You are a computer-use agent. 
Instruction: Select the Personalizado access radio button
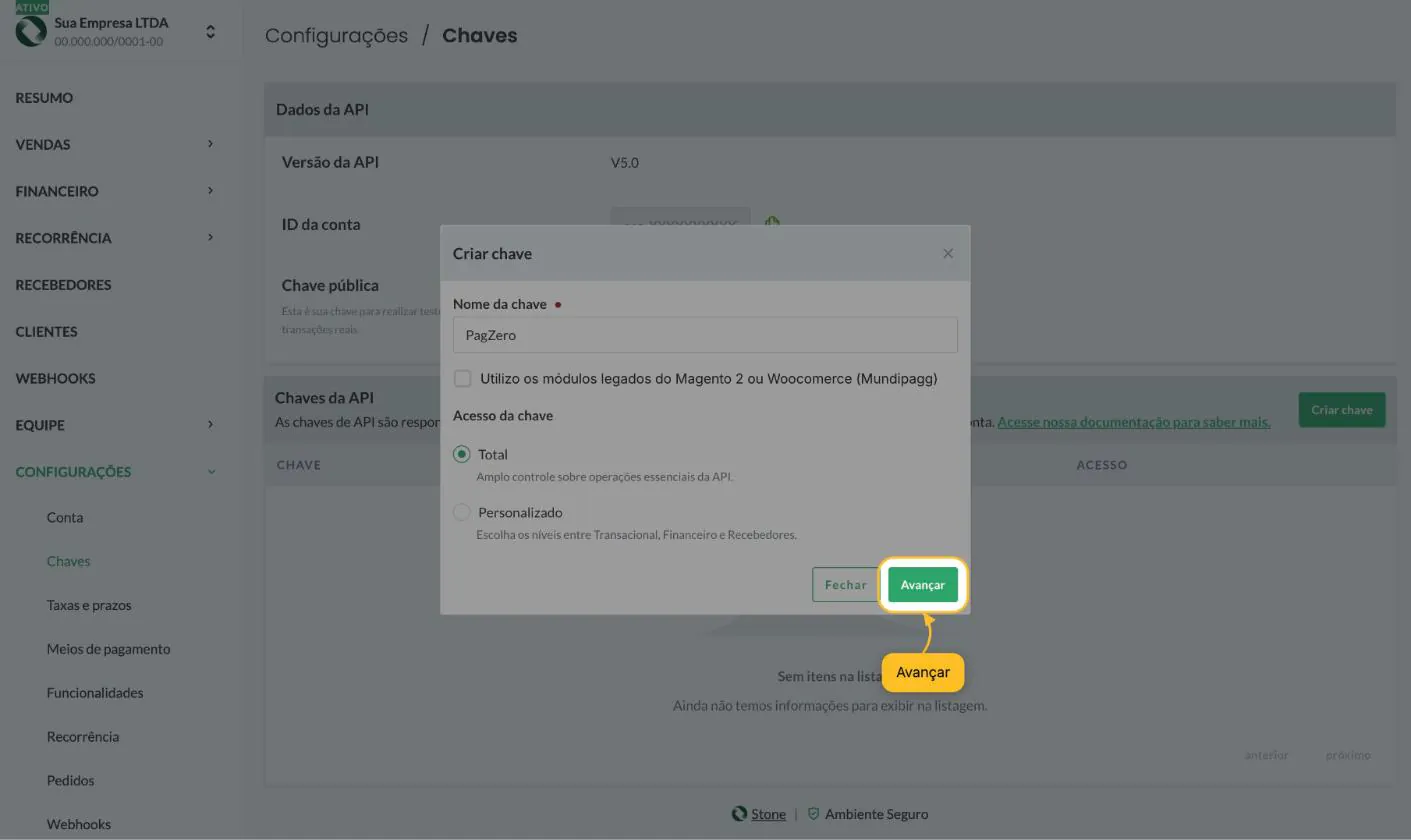[461, 512]
